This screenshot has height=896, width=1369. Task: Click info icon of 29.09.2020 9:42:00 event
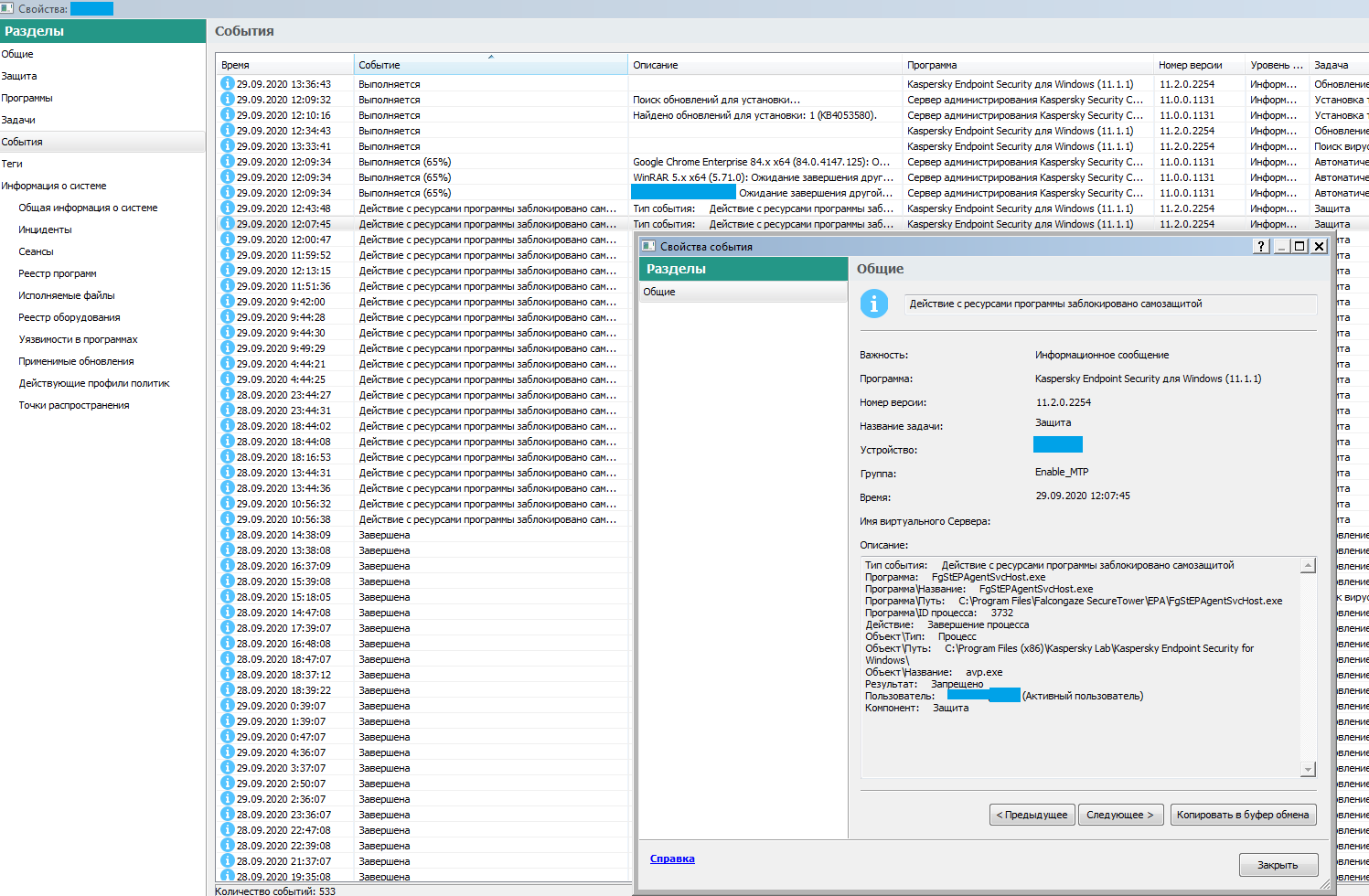click(x=228, y=301)
